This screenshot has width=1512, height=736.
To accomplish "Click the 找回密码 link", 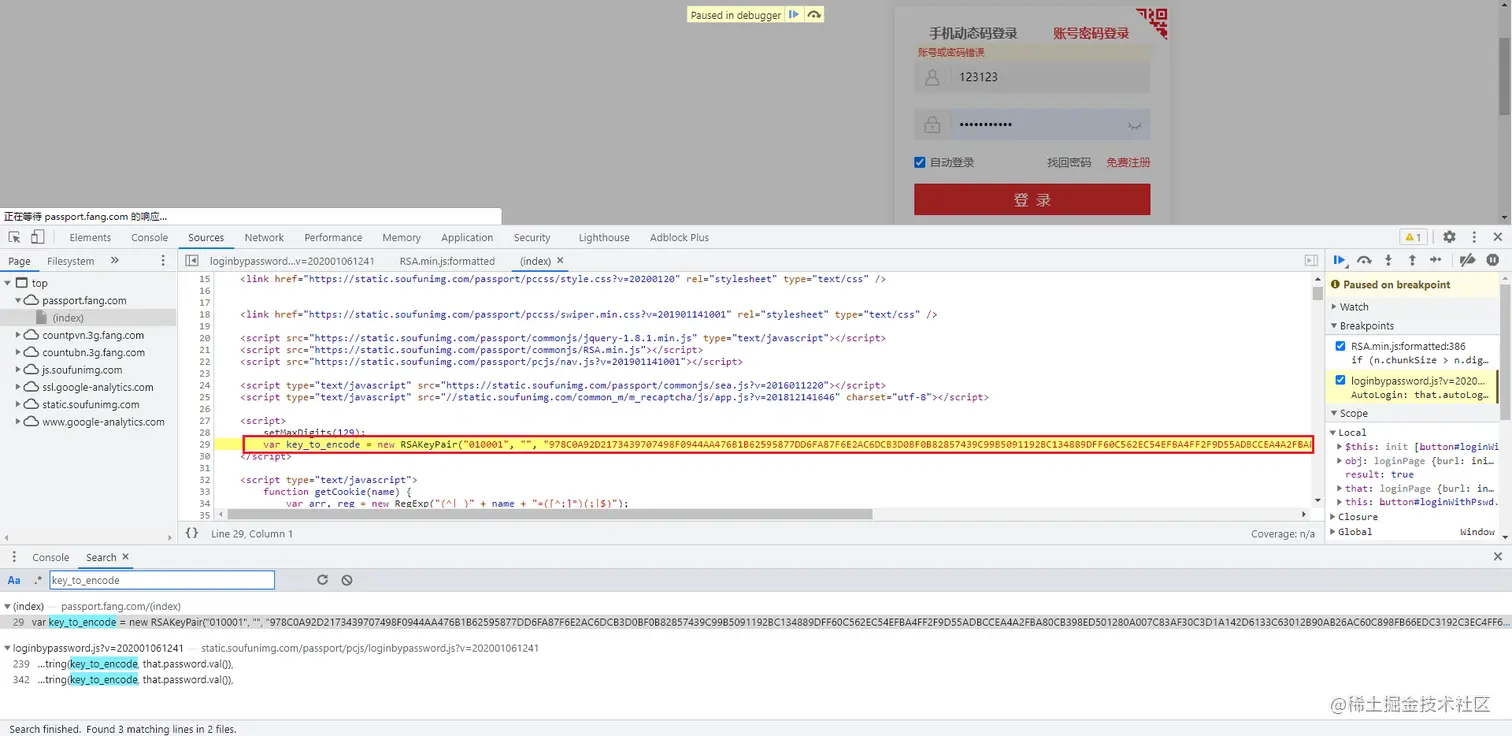I will coord(1069,162).
